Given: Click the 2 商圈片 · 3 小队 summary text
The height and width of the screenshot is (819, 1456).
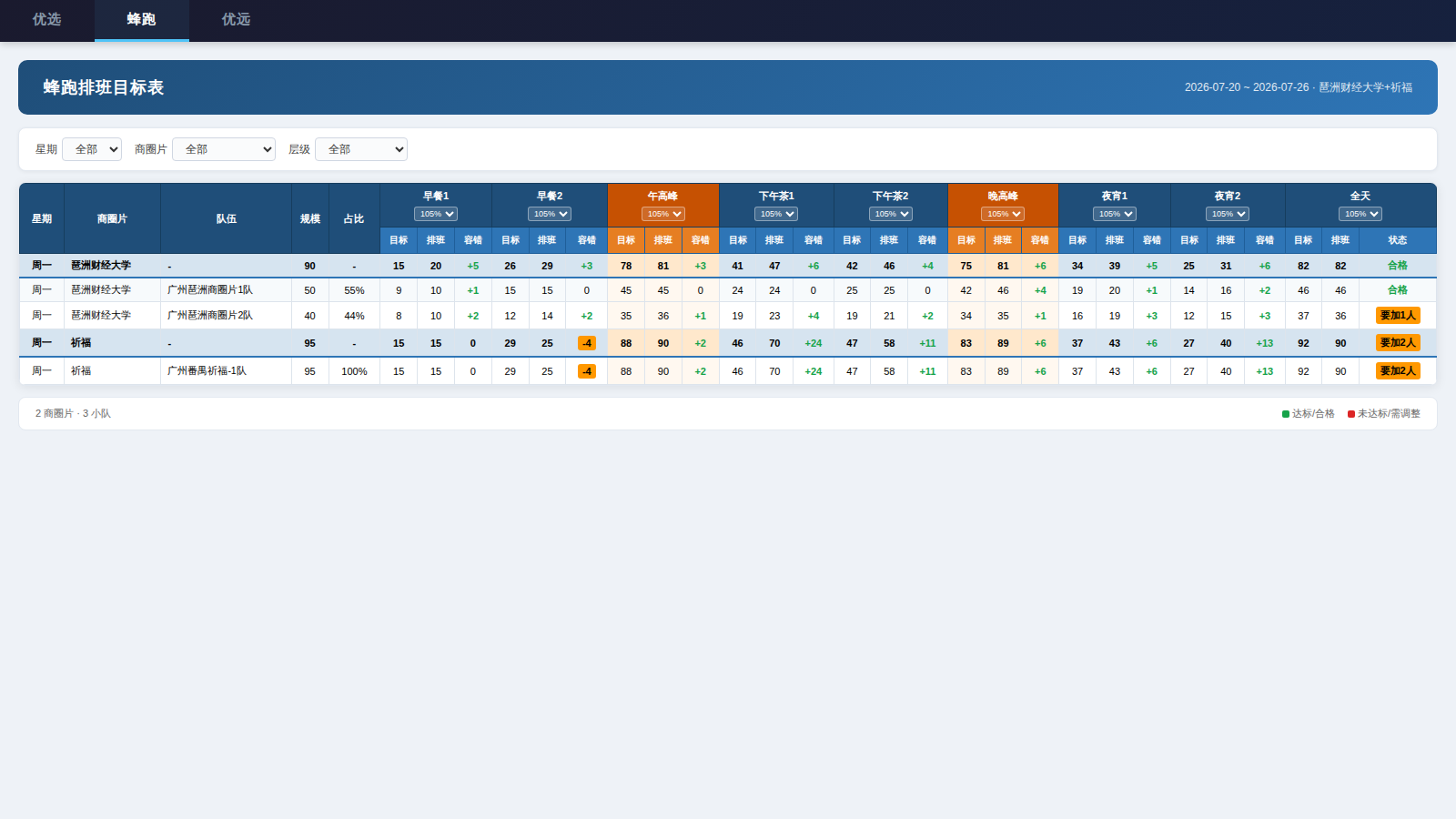Looking at the screenshot, I should [x=73, y=413].
